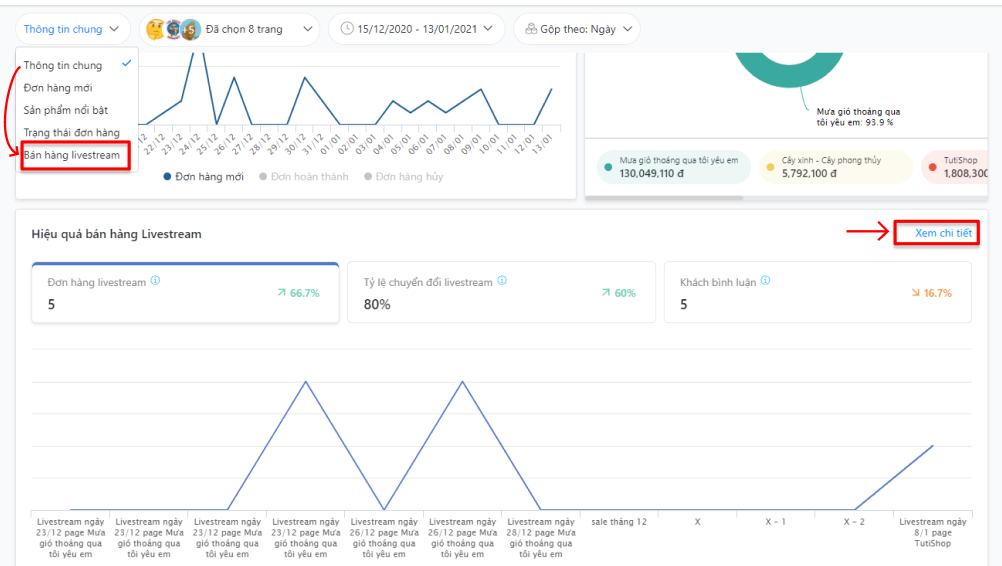The image size is (1002, 566).
Task: Open the Gộp theo: Ngày dropdown
Action: point(577,29)
